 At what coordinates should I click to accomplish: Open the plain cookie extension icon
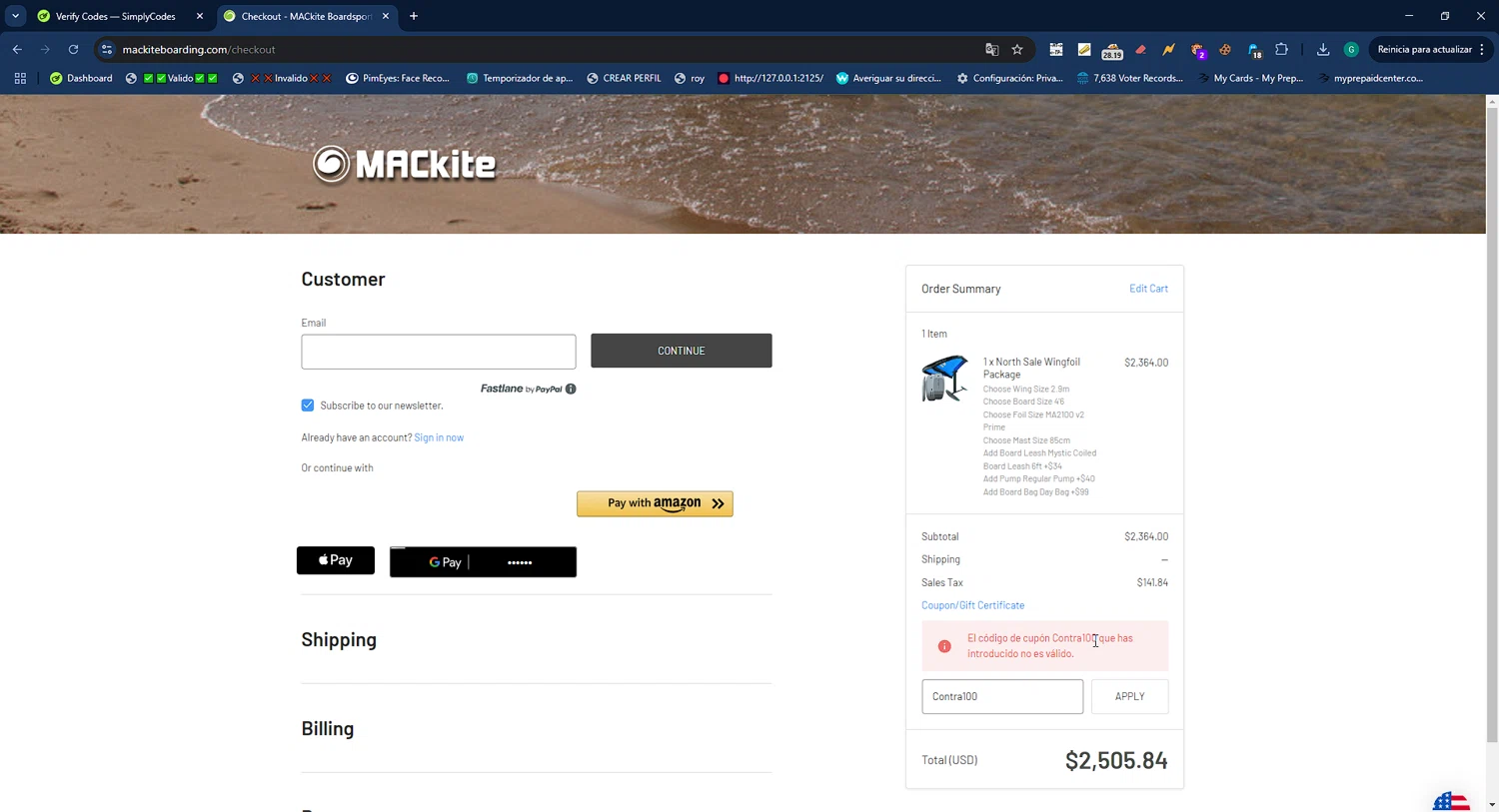point(1225,49)
